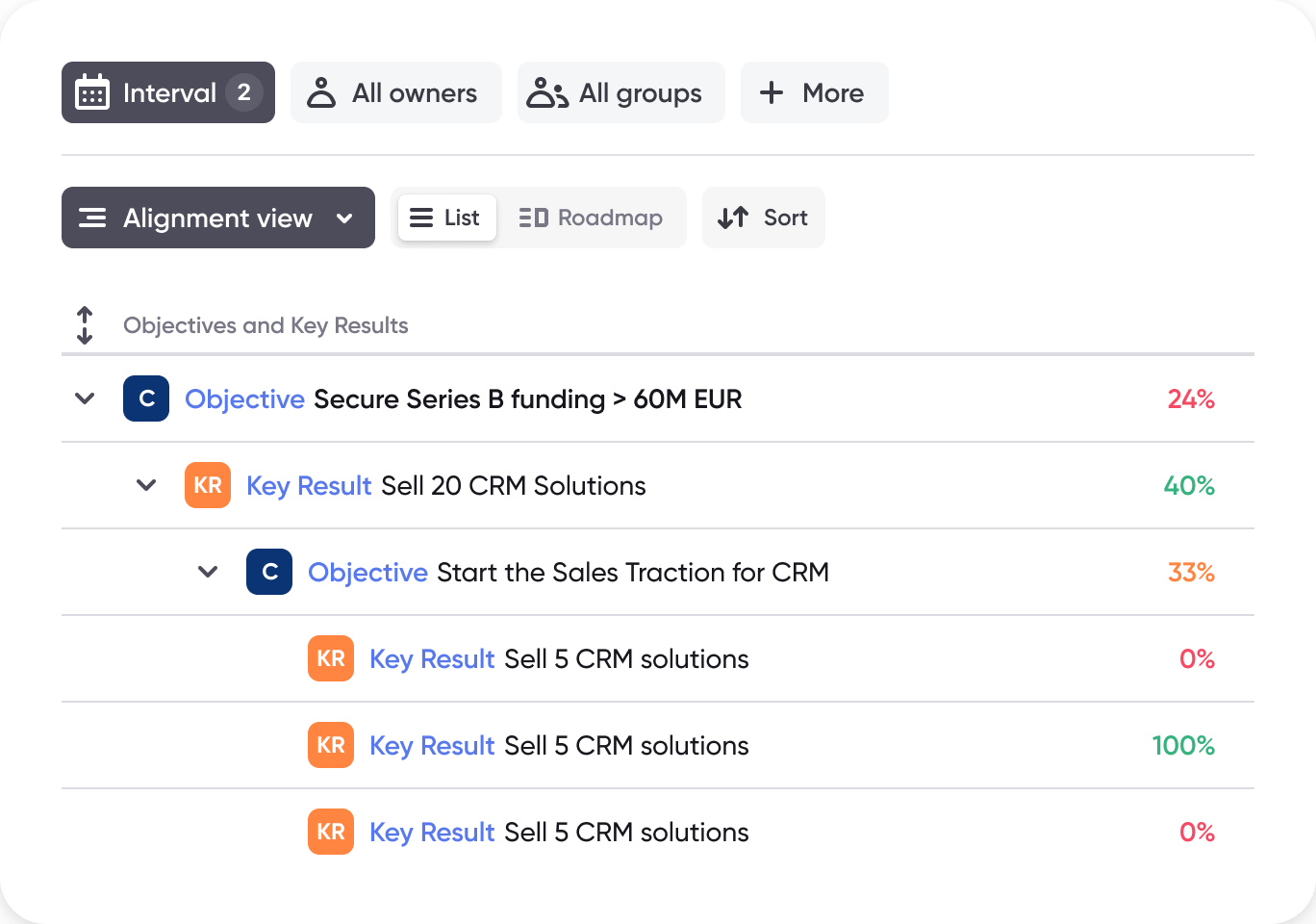Click the interval count badge 2
The height and width of the screenshot is (924, 1316).
point(244,92)
